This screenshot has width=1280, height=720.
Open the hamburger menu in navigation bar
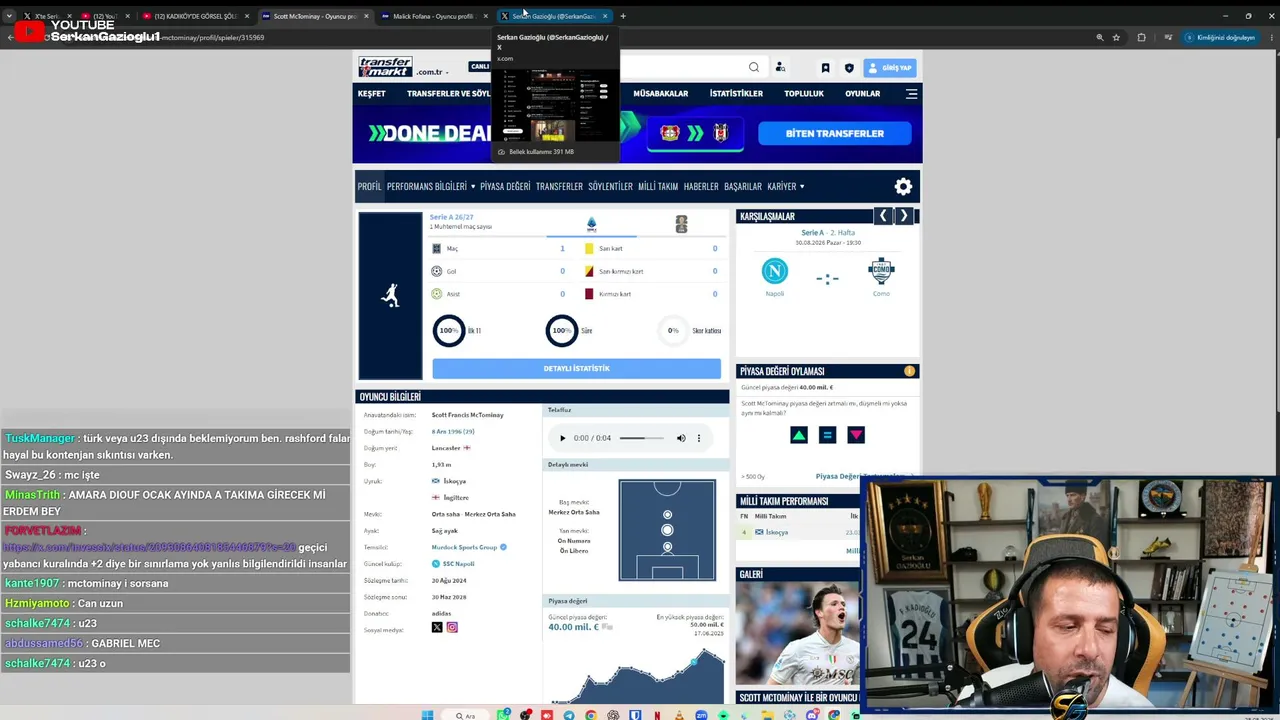911,94
